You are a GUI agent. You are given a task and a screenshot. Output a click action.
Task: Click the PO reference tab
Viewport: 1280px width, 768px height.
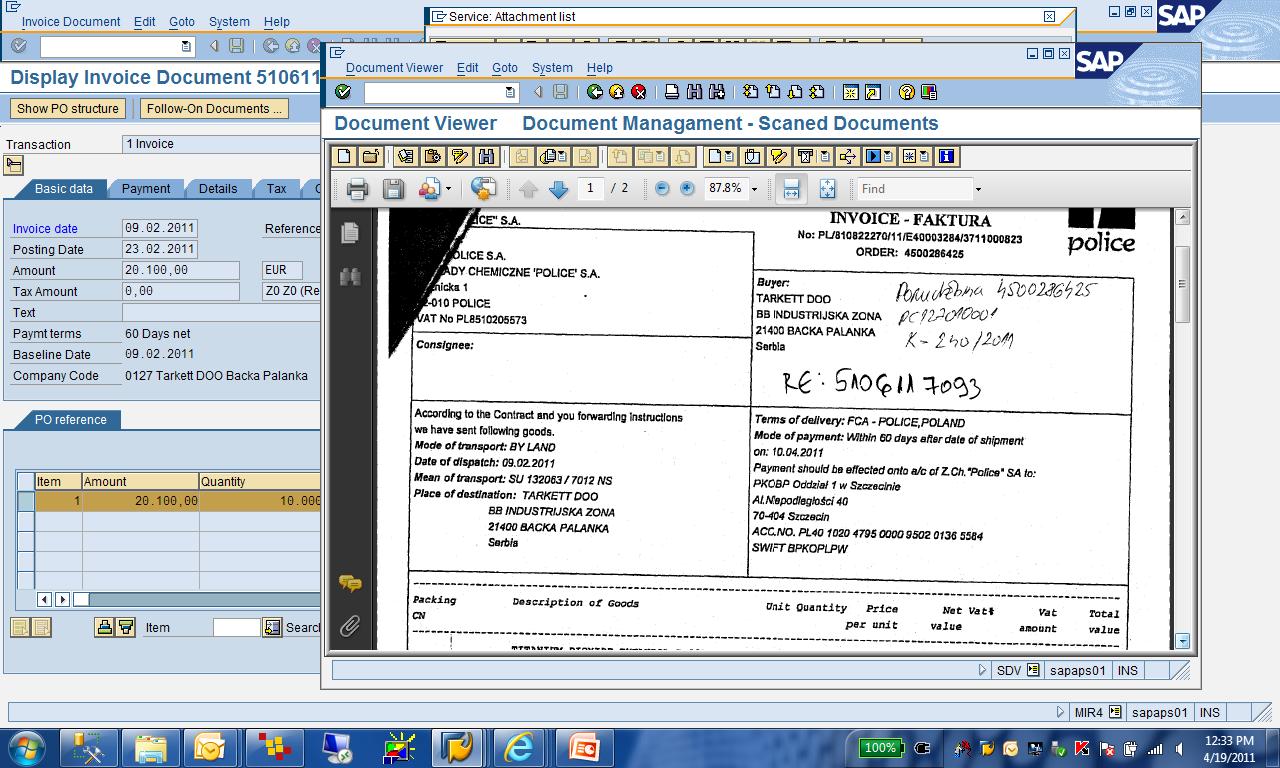pos(71,420)
